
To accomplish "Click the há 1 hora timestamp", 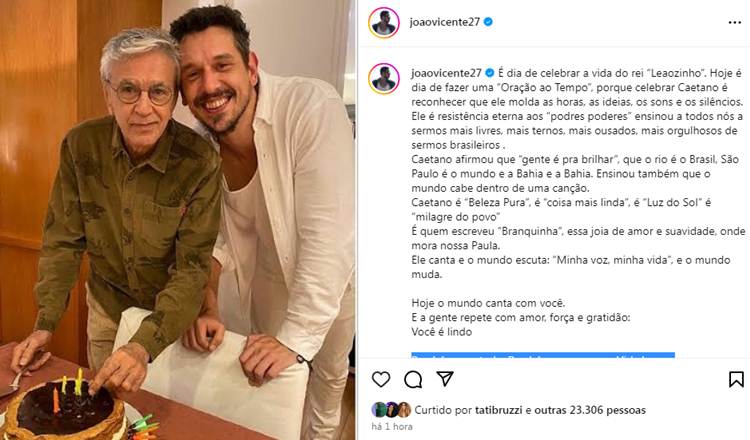I will click(x=392, y=426).
